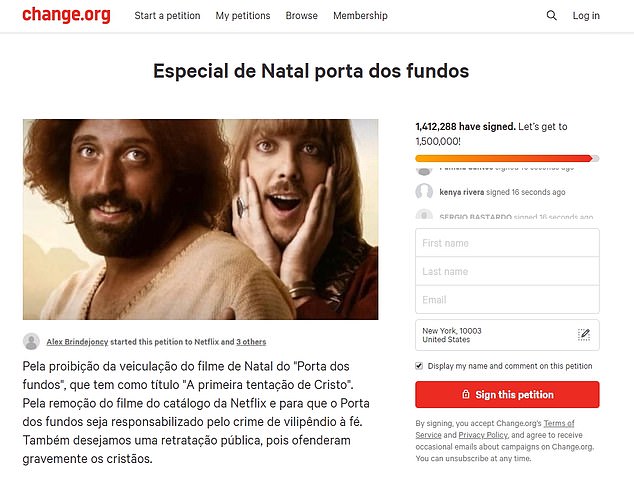Click the Log in link

point(586,16)
